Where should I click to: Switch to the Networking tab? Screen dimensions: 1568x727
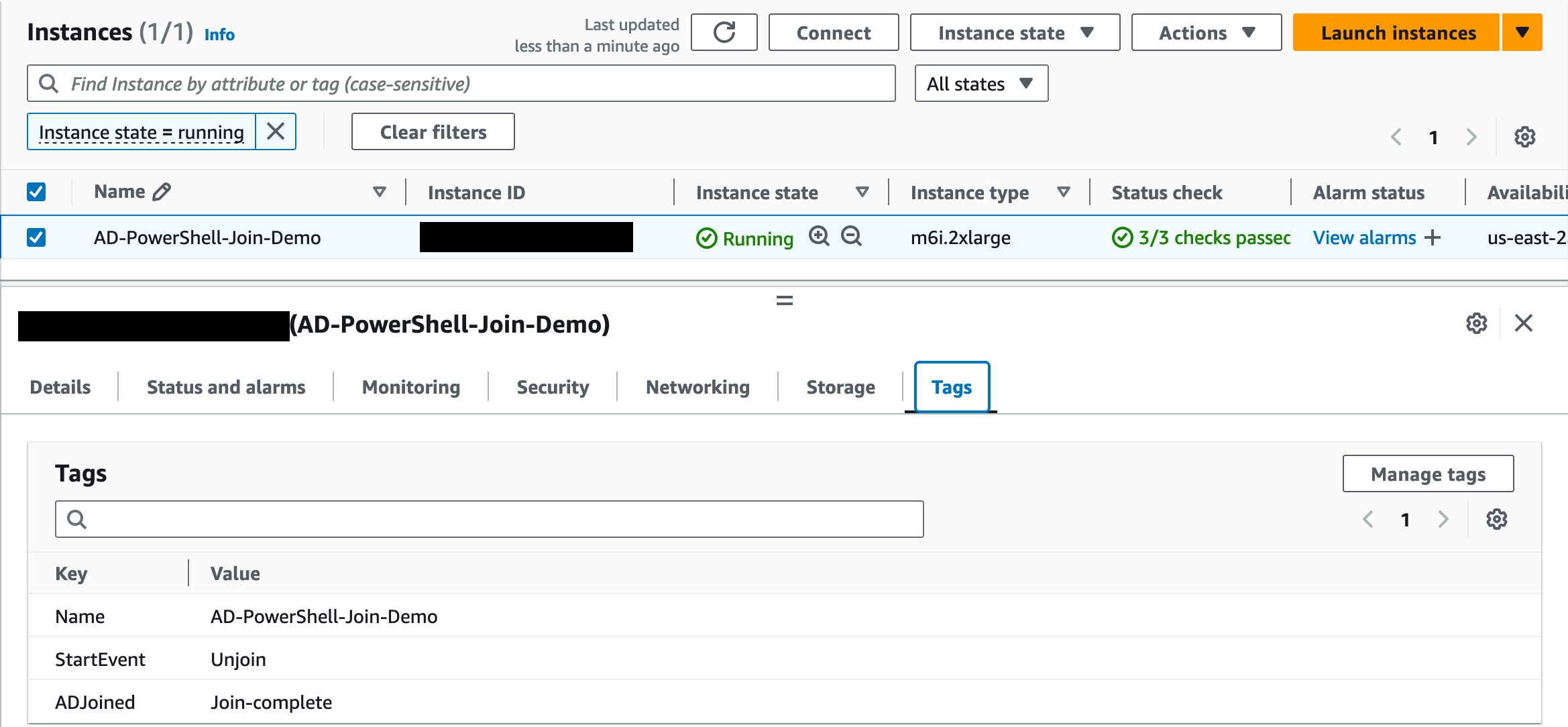[697, 387]
